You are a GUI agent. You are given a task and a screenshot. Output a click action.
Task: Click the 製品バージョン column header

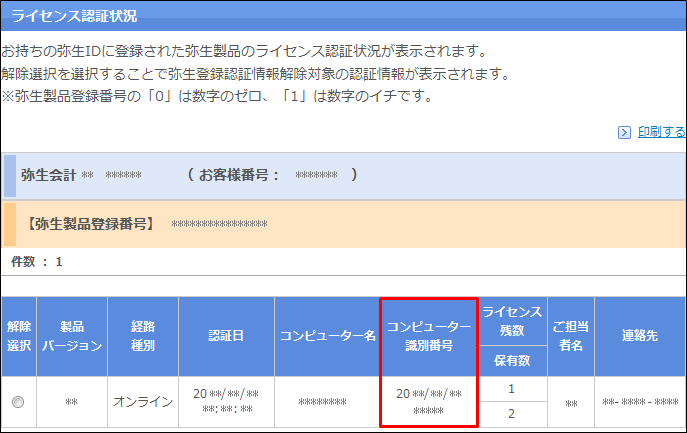72,336
